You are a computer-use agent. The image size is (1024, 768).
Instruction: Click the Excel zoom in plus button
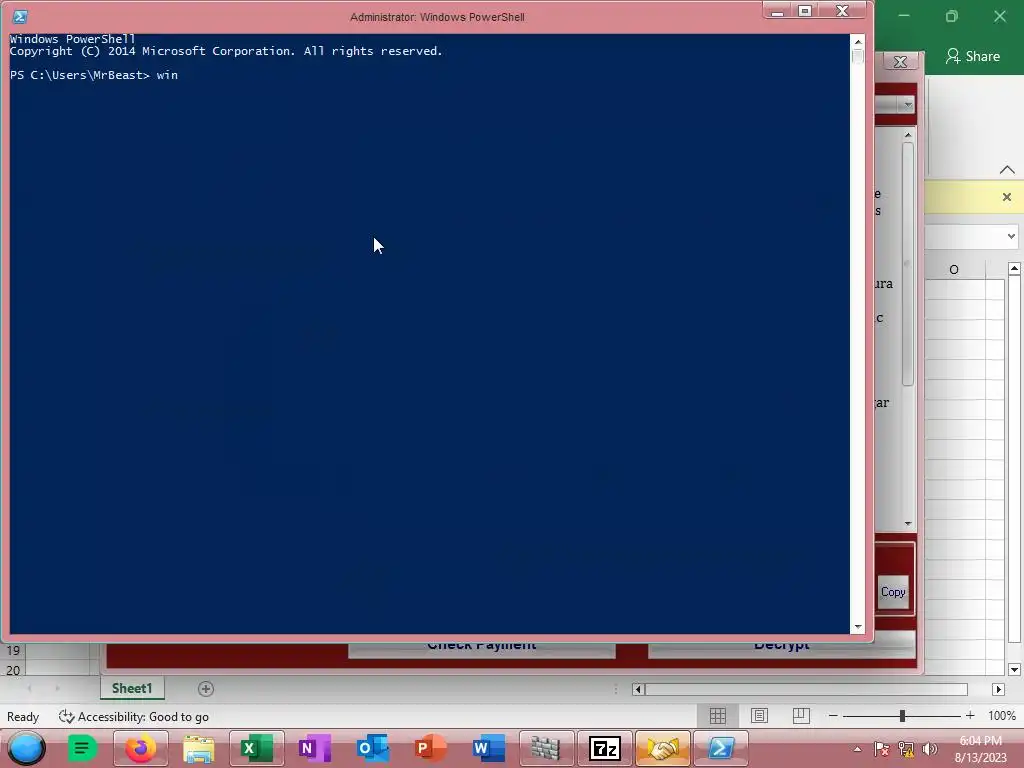[x=970, y=716]
